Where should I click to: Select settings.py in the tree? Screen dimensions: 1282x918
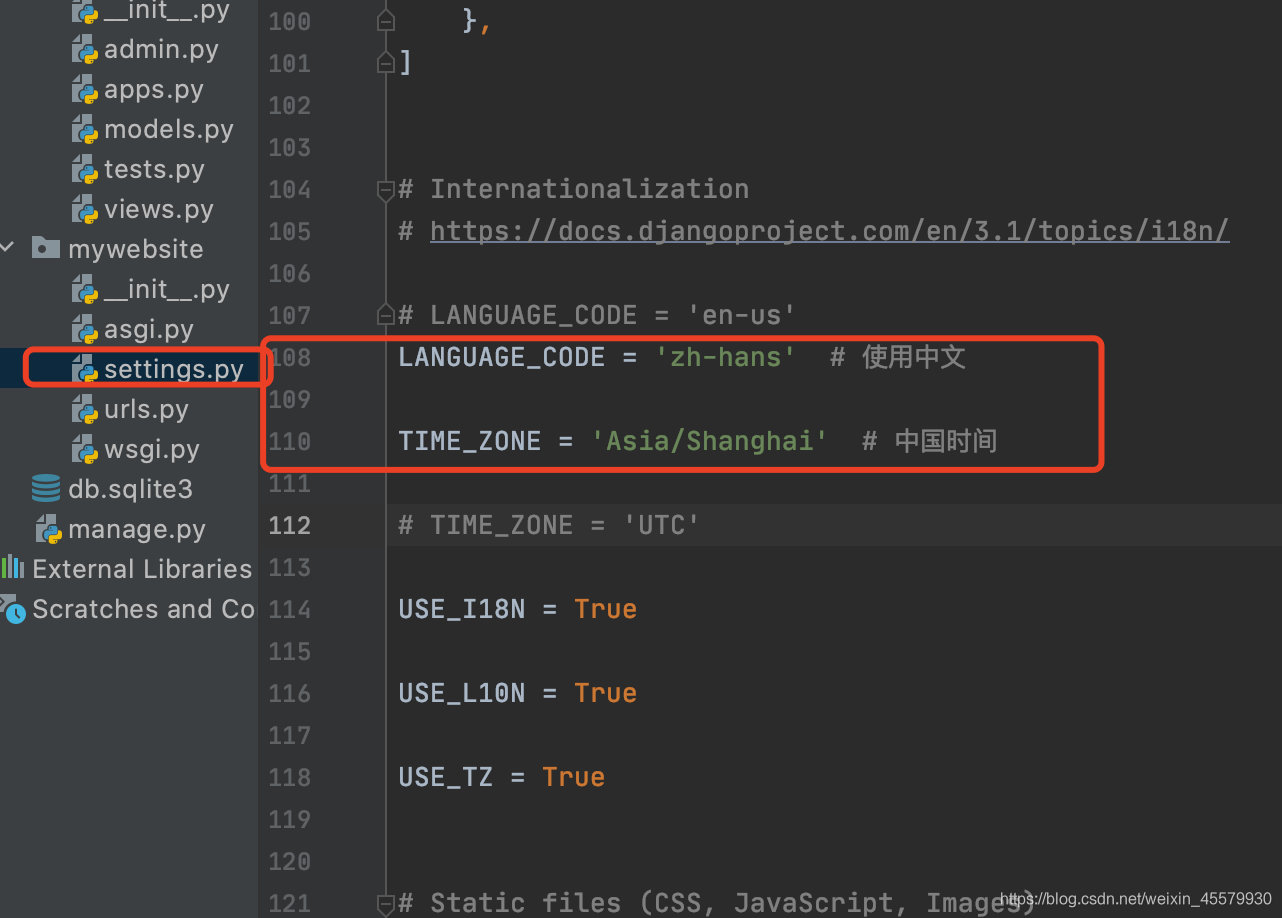pyautogui.click(x=174, y=370)
